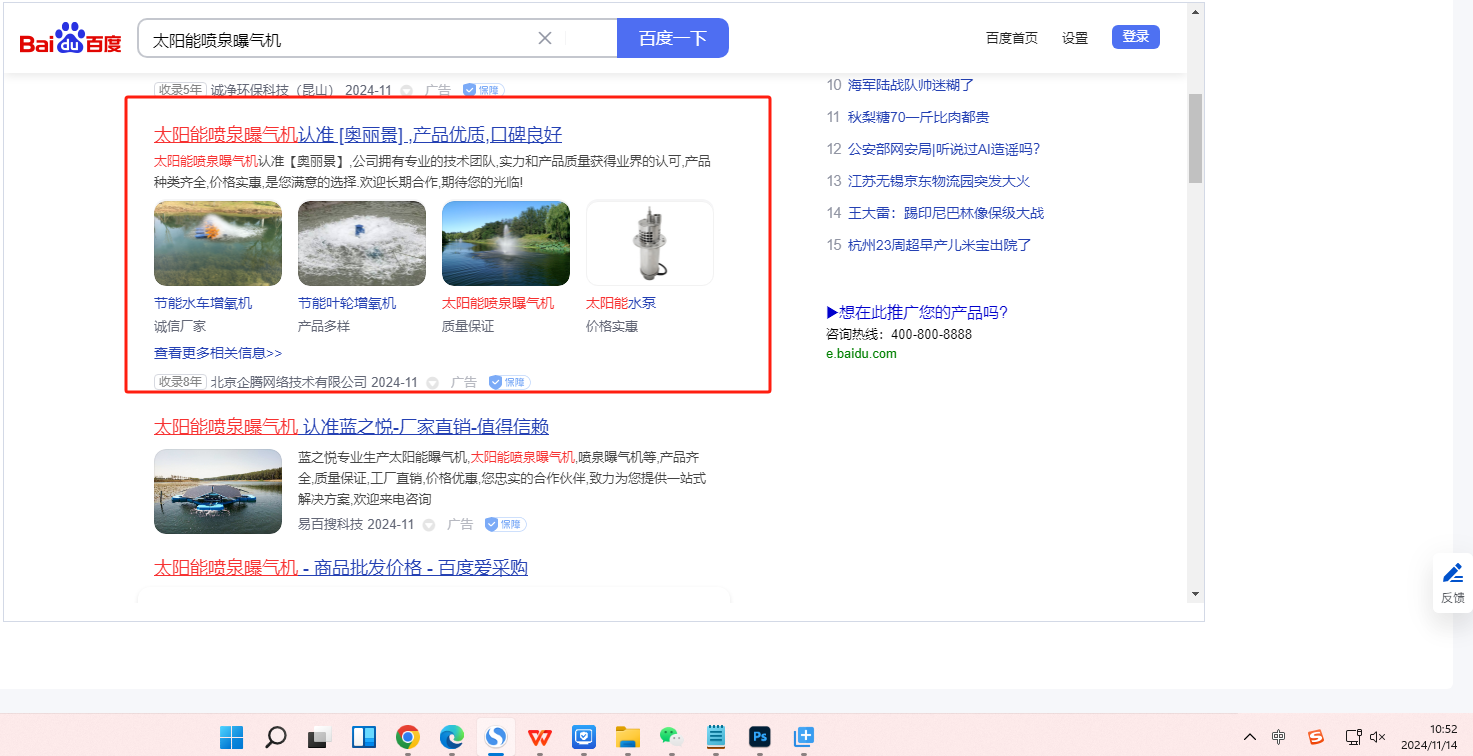Click the page's vertical scrollbar thumb
This screenshot has width=1473, height=756.
pos(1195,138)
